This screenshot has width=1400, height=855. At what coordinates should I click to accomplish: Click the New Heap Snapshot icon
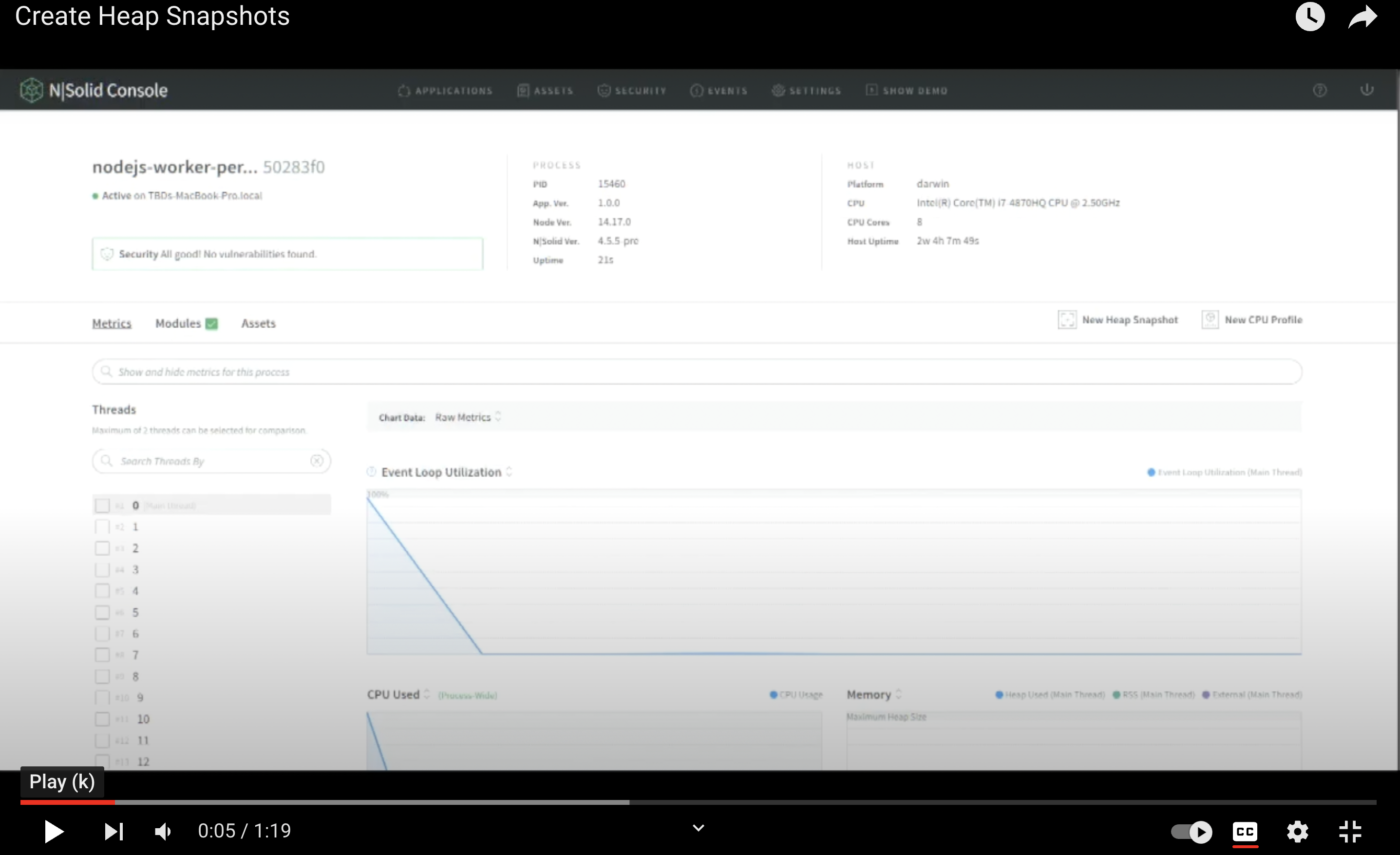pos(1066,320)
